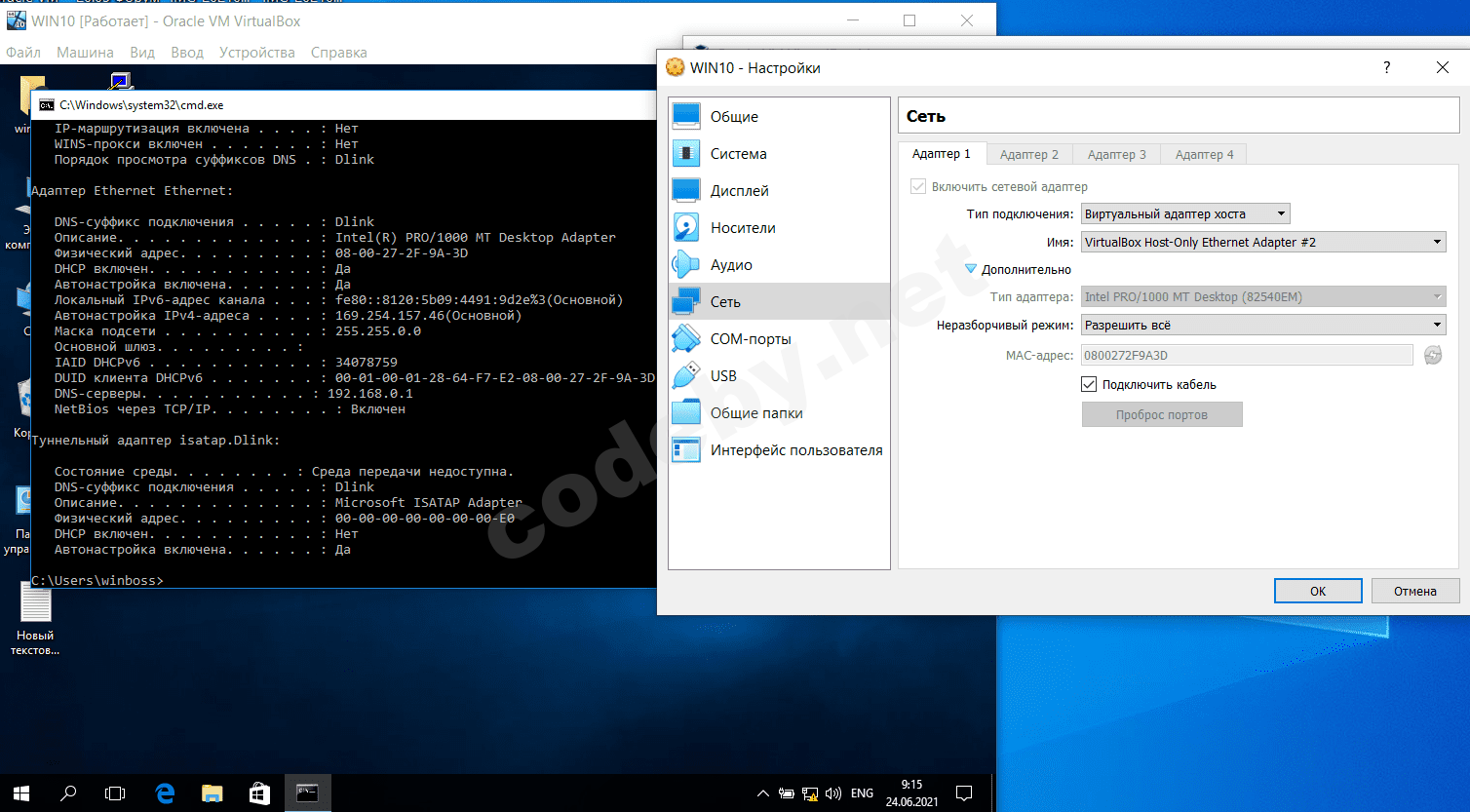Open the Имя adapter name dropdown
This screenshot has height=812, width=1470.
(1263, 242)
